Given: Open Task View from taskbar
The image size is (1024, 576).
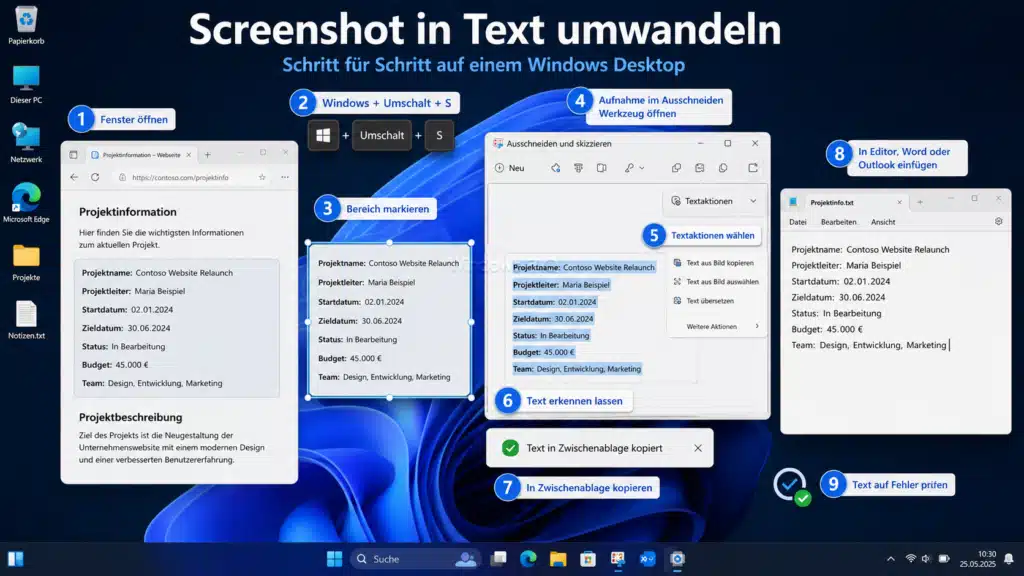Looking at the screenshot, I should click(499, 559).
